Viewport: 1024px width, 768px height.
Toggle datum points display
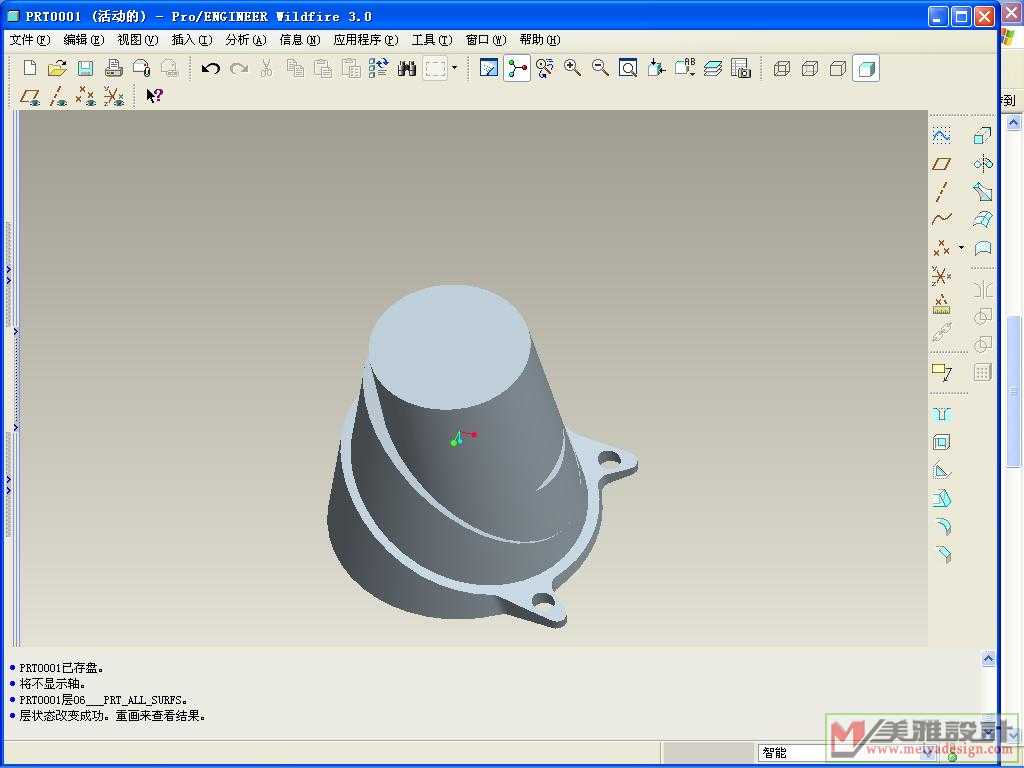point(85,97)
